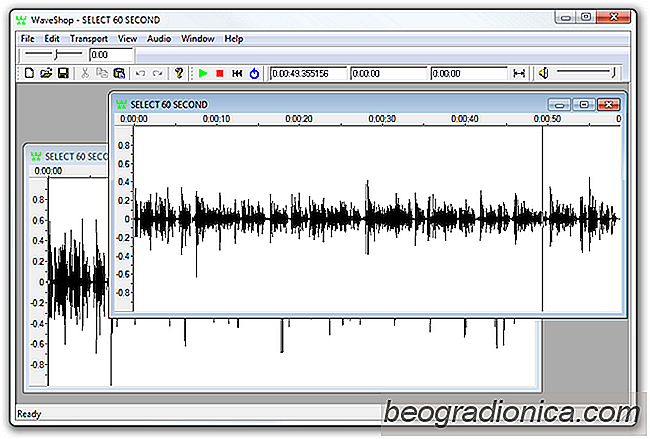
Task: Create a new file with toolbar icon
Action: pos(29,73)
